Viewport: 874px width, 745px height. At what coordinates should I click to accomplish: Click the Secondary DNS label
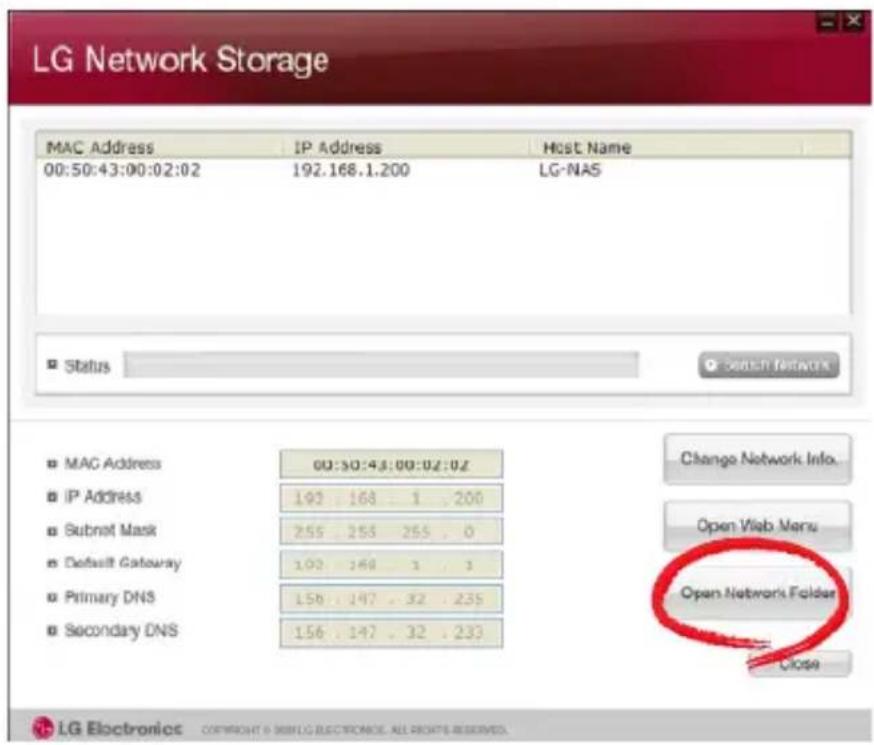coord(121,630)
